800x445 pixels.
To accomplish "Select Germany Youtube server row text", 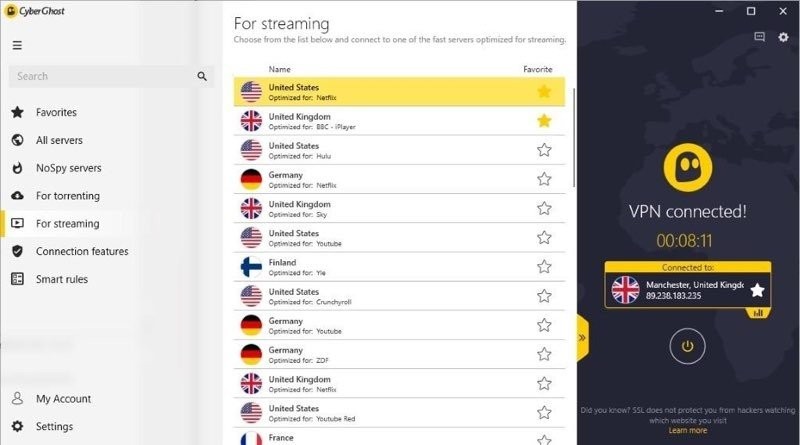I will pos(305,326).
